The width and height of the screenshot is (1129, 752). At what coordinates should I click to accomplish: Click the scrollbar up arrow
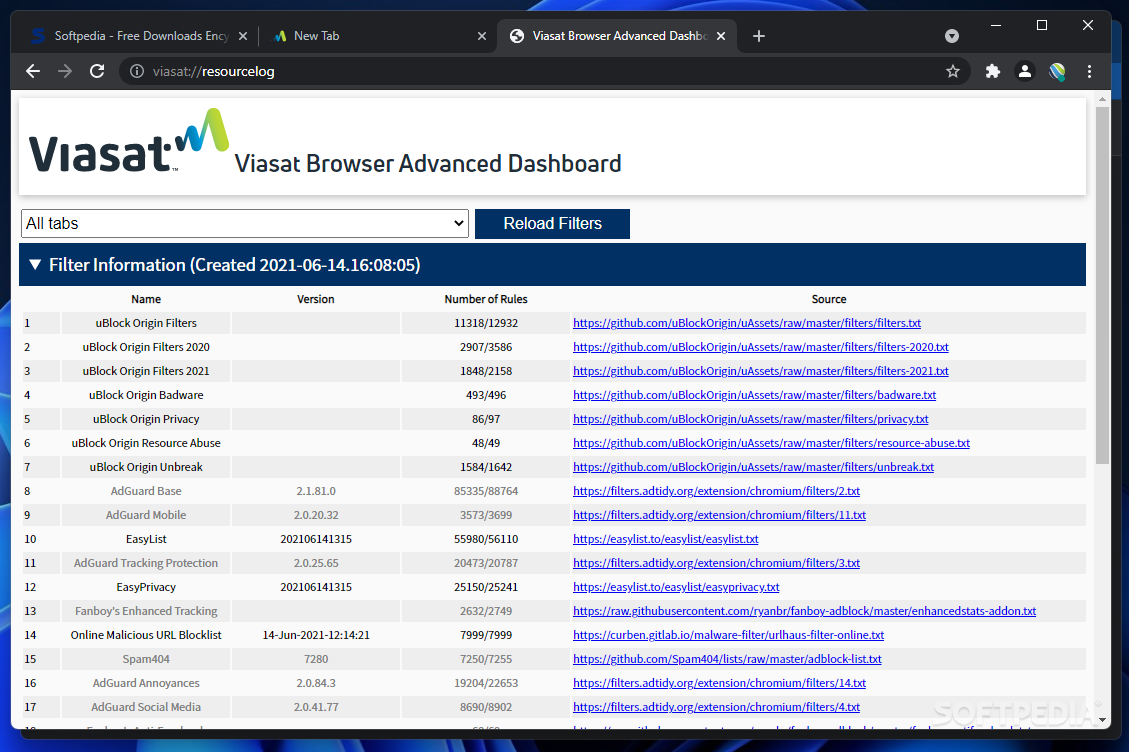pos(1102,99)
